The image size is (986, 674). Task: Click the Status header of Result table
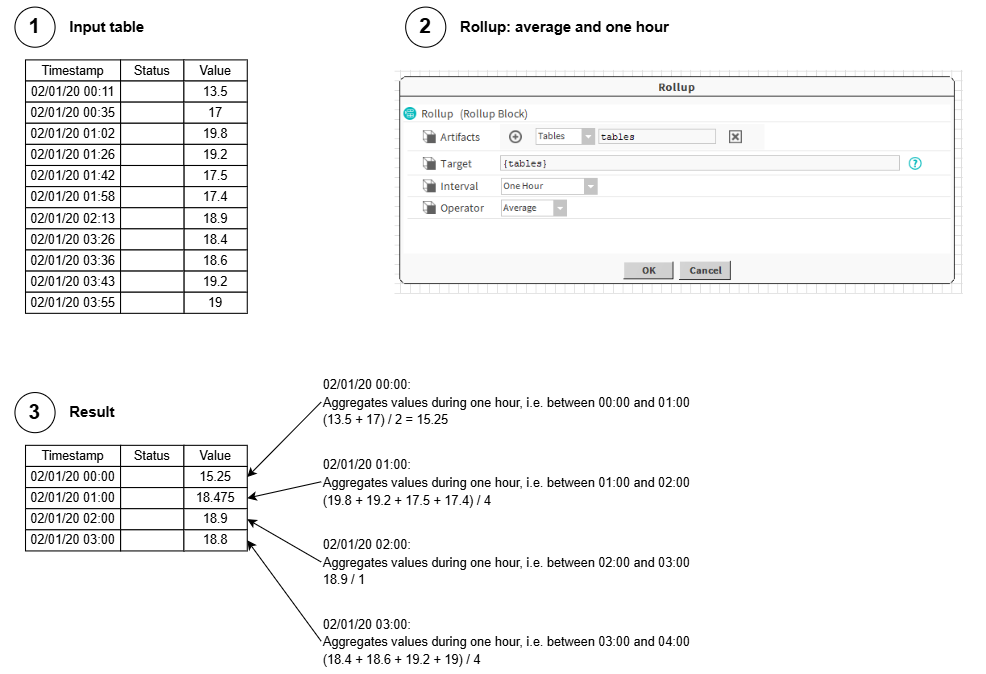click(152, 456)
